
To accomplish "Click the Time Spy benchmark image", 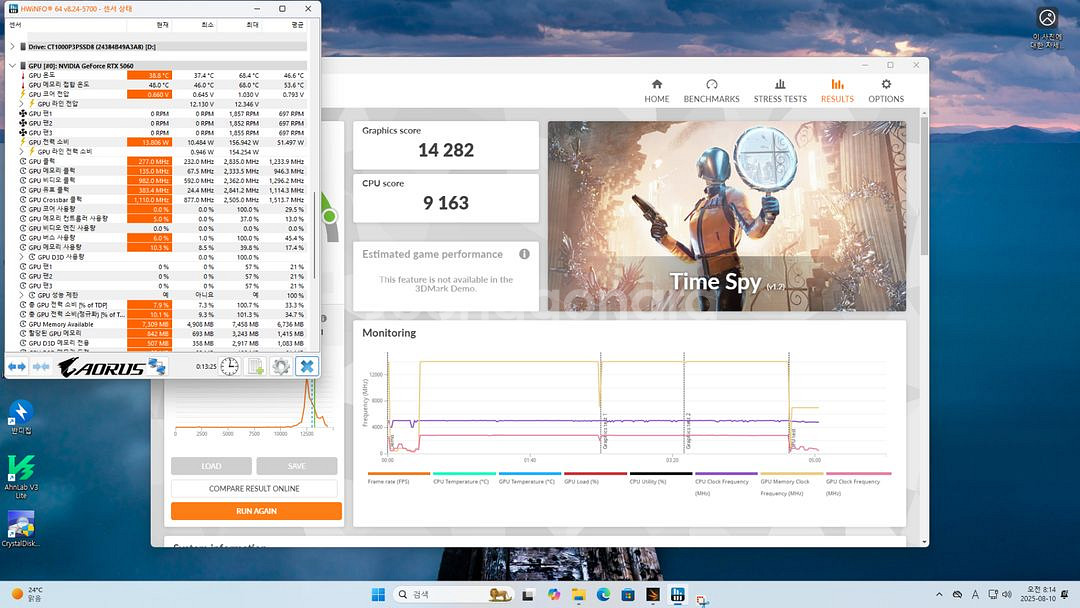I will tap(727, 216).
